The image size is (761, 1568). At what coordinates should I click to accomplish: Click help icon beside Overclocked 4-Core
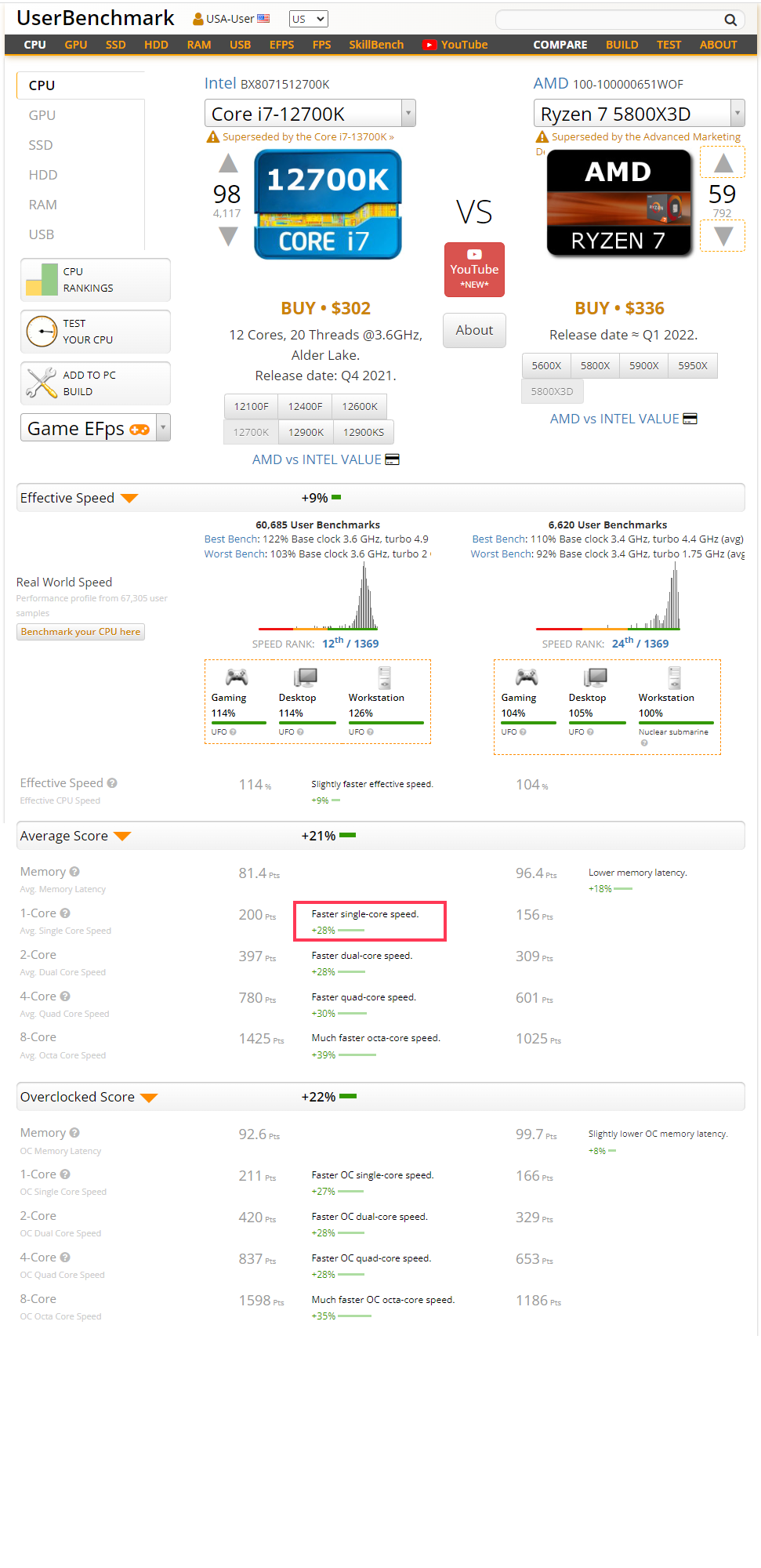pos(65,1258)
